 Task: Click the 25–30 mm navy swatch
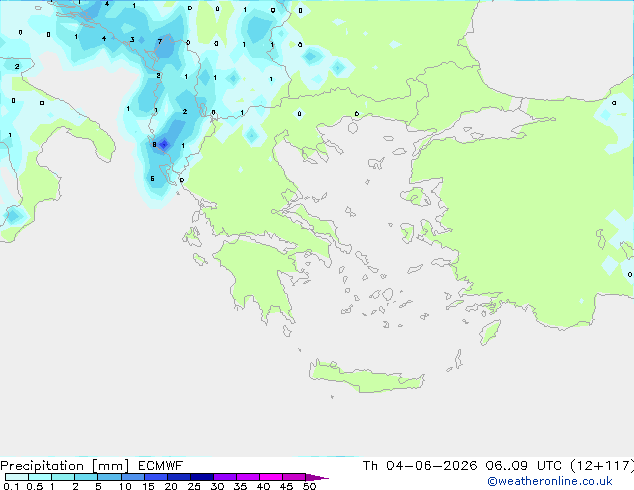[201, 477]
